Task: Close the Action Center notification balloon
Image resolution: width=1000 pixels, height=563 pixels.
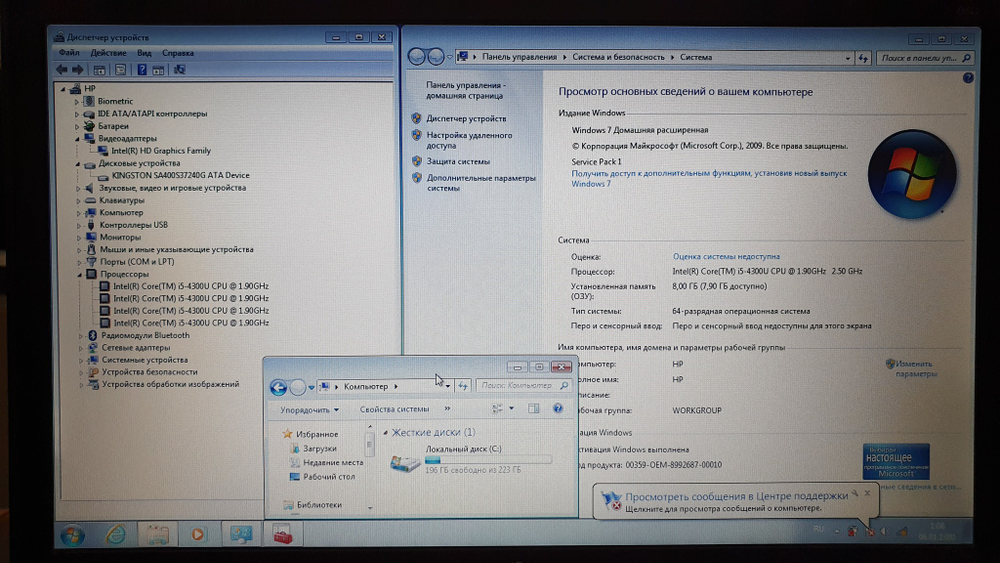Action: point(867,493)
